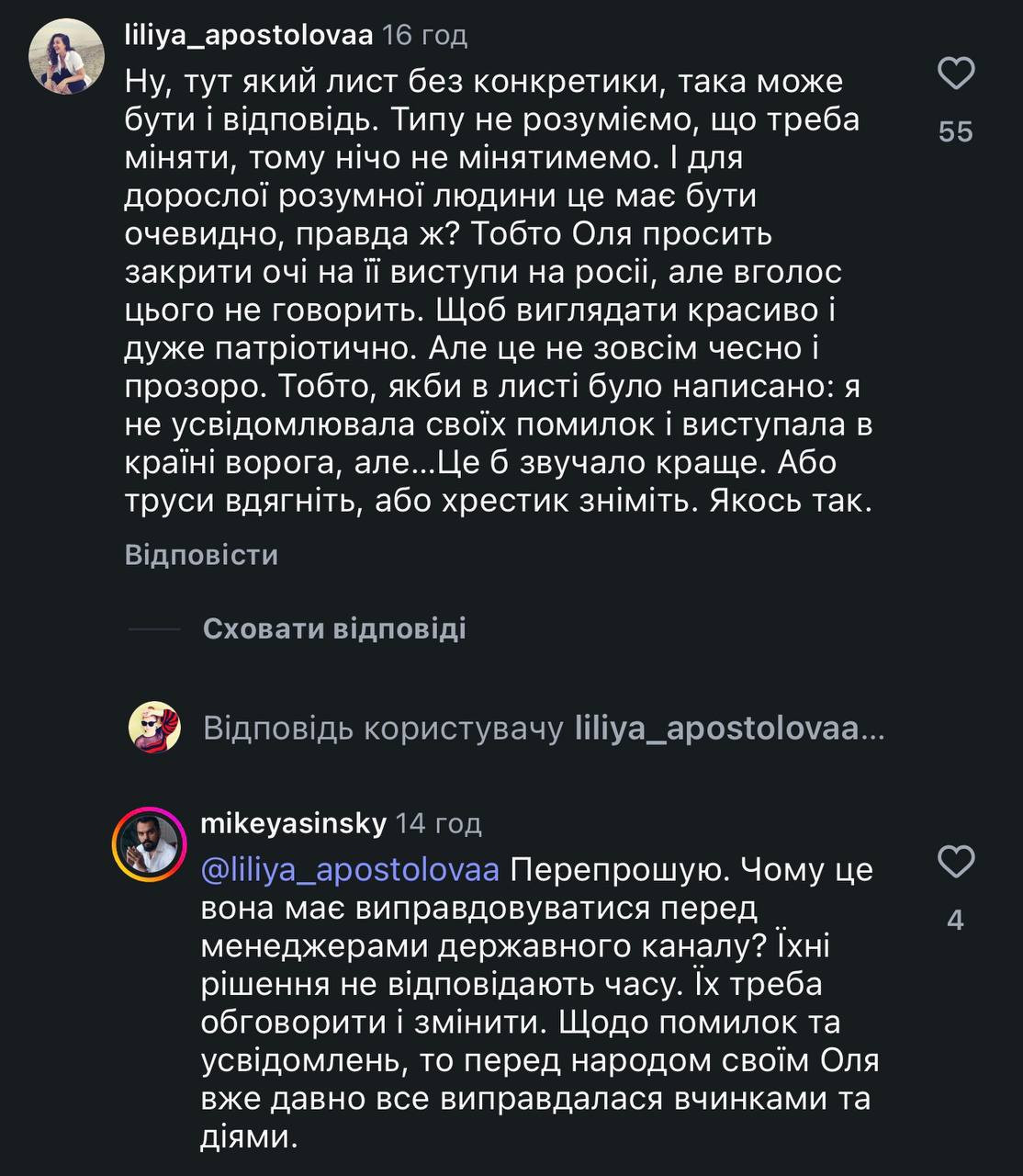Screen dimensions: 1023x1176
Task: Tap the ellipsis after liliya_apostolovaa in reply header
Action: 873,729
